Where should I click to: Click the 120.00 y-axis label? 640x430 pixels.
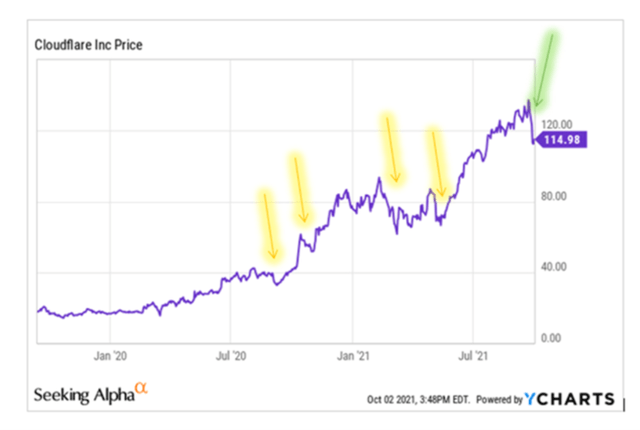[x=556, y=124]
